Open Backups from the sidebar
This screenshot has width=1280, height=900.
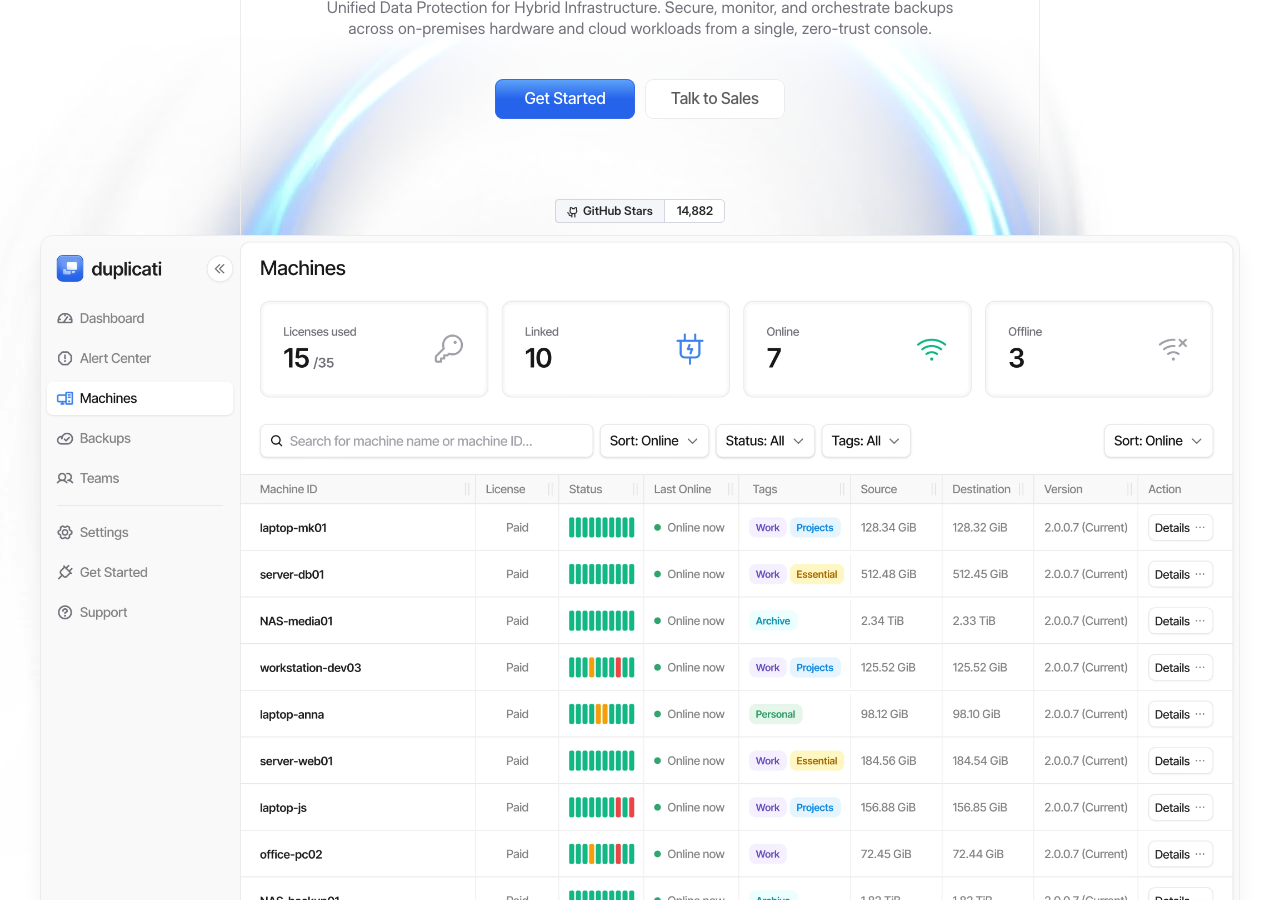click(x=140, y=438)
